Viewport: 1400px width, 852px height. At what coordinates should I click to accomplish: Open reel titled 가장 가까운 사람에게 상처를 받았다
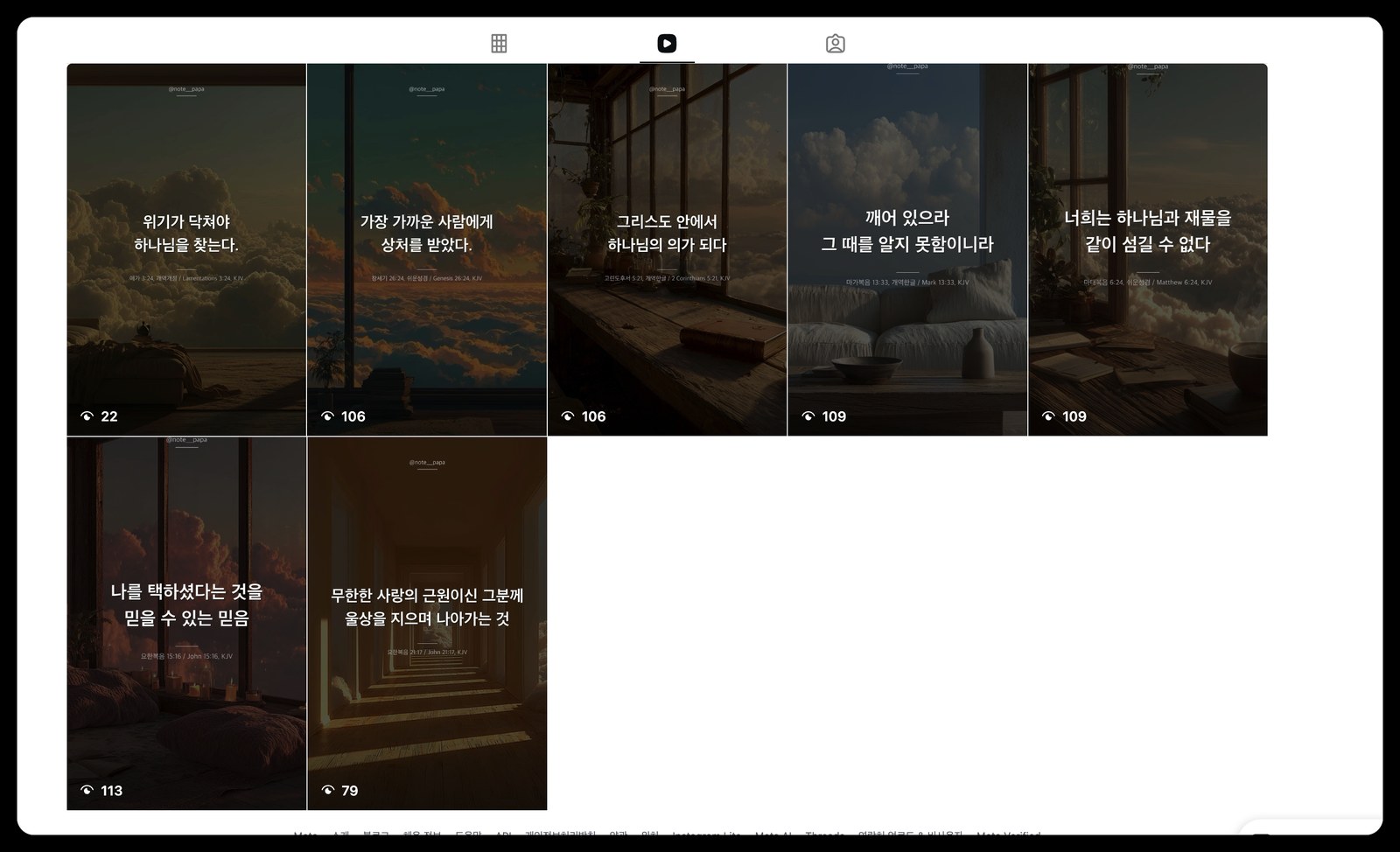(426, 249)
